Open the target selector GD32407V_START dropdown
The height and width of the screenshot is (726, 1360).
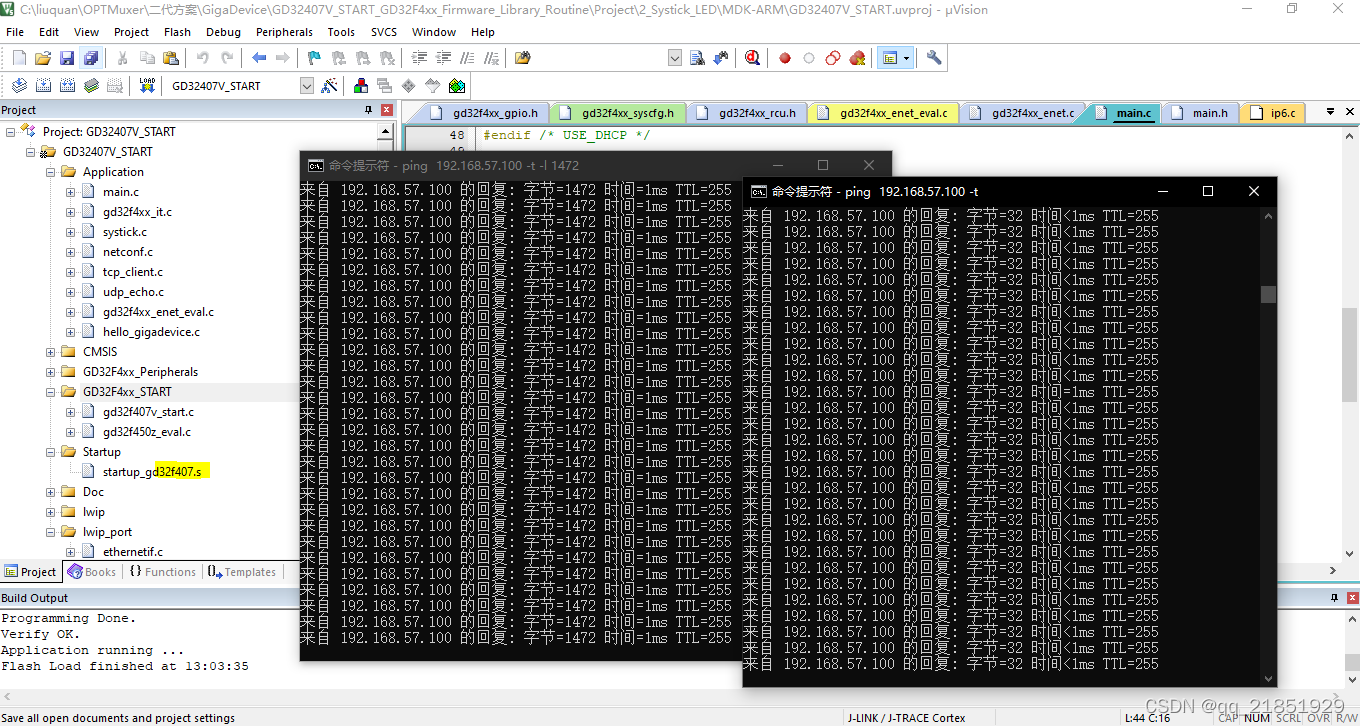306,86
